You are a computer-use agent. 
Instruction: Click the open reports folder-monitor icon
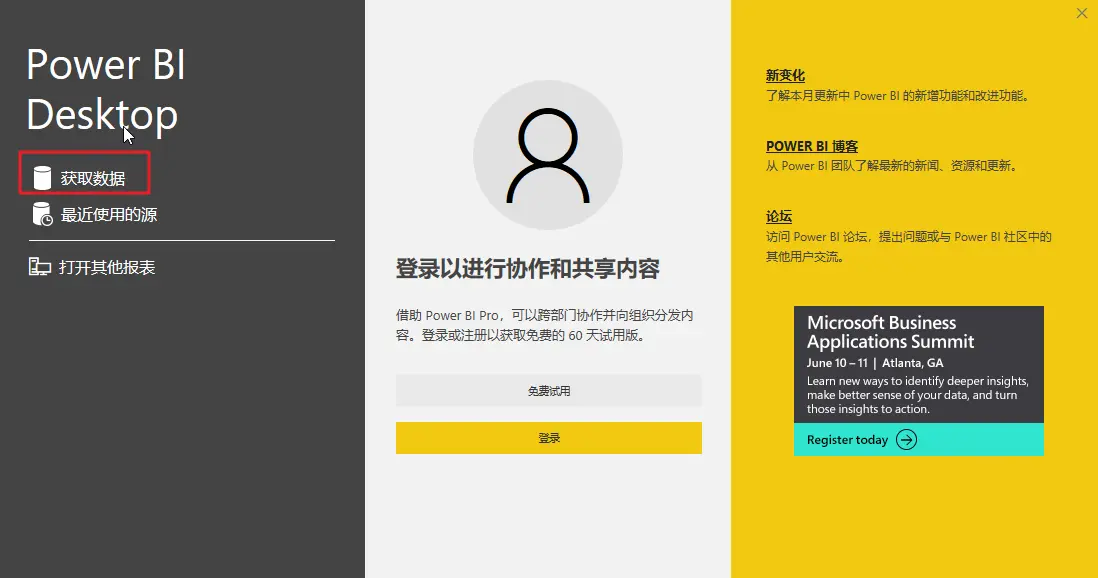(40, 267)
